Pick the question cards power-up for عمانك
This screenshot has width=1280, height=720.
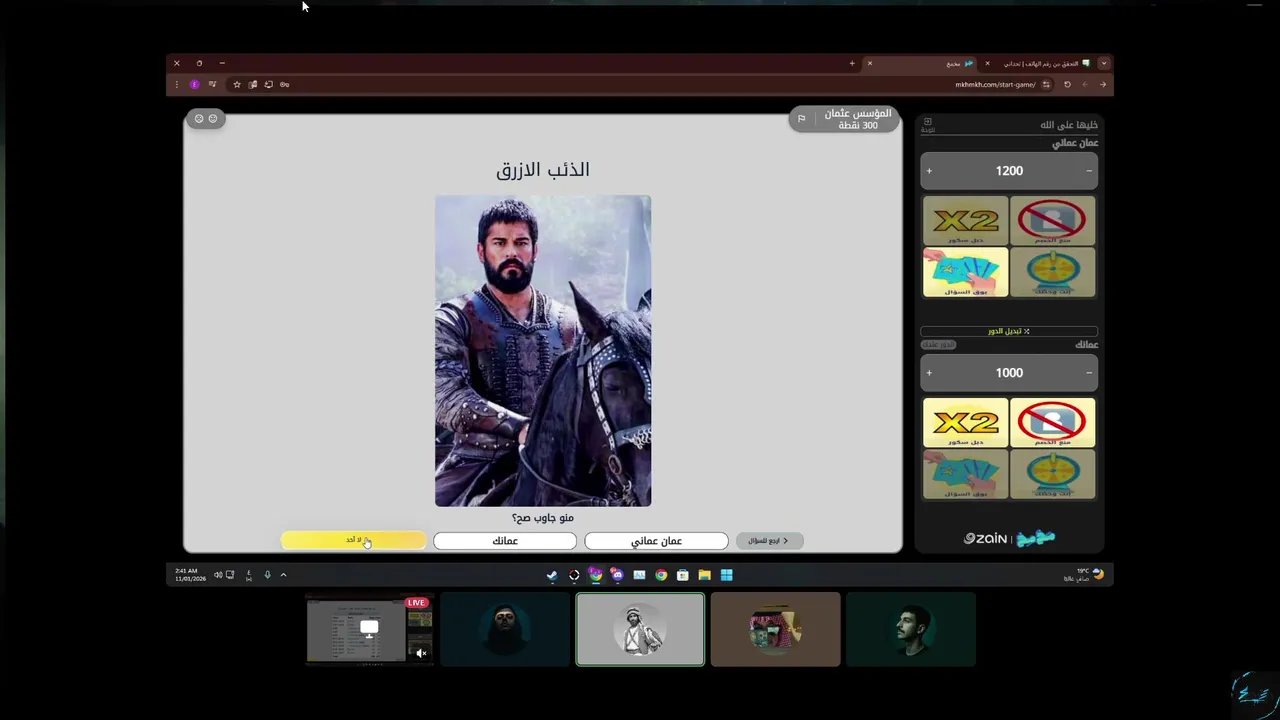tap(965, 473)
